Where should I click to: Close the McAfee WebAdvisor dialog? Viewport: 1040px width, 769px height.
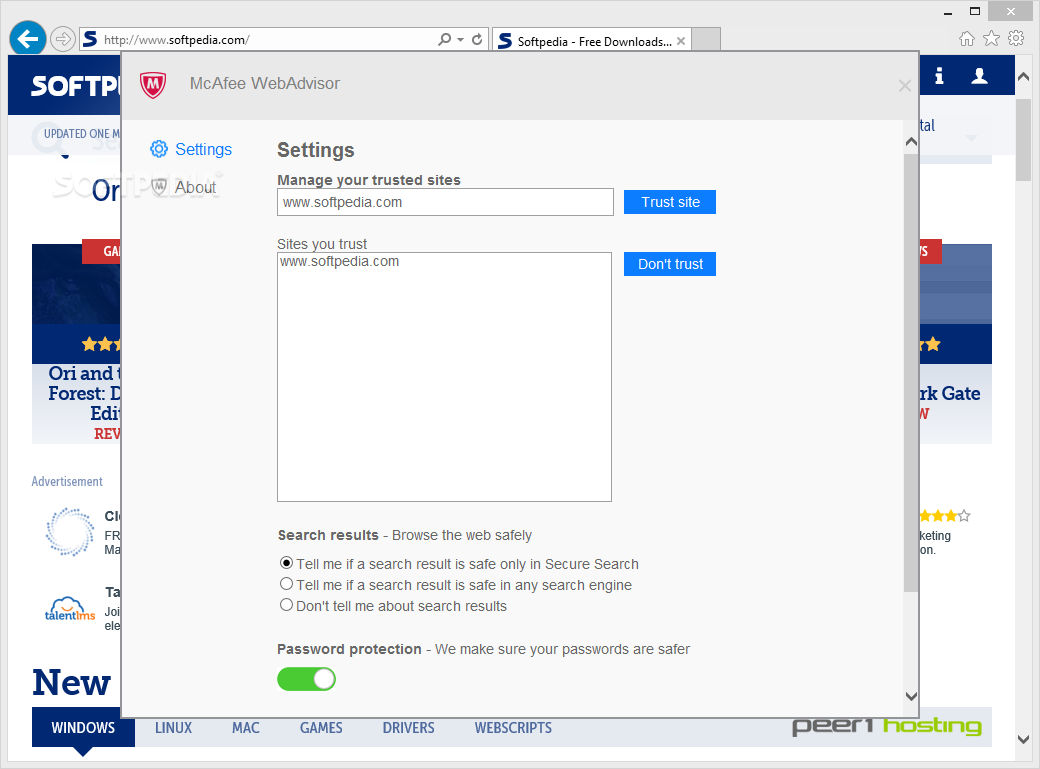coord(904,86)
